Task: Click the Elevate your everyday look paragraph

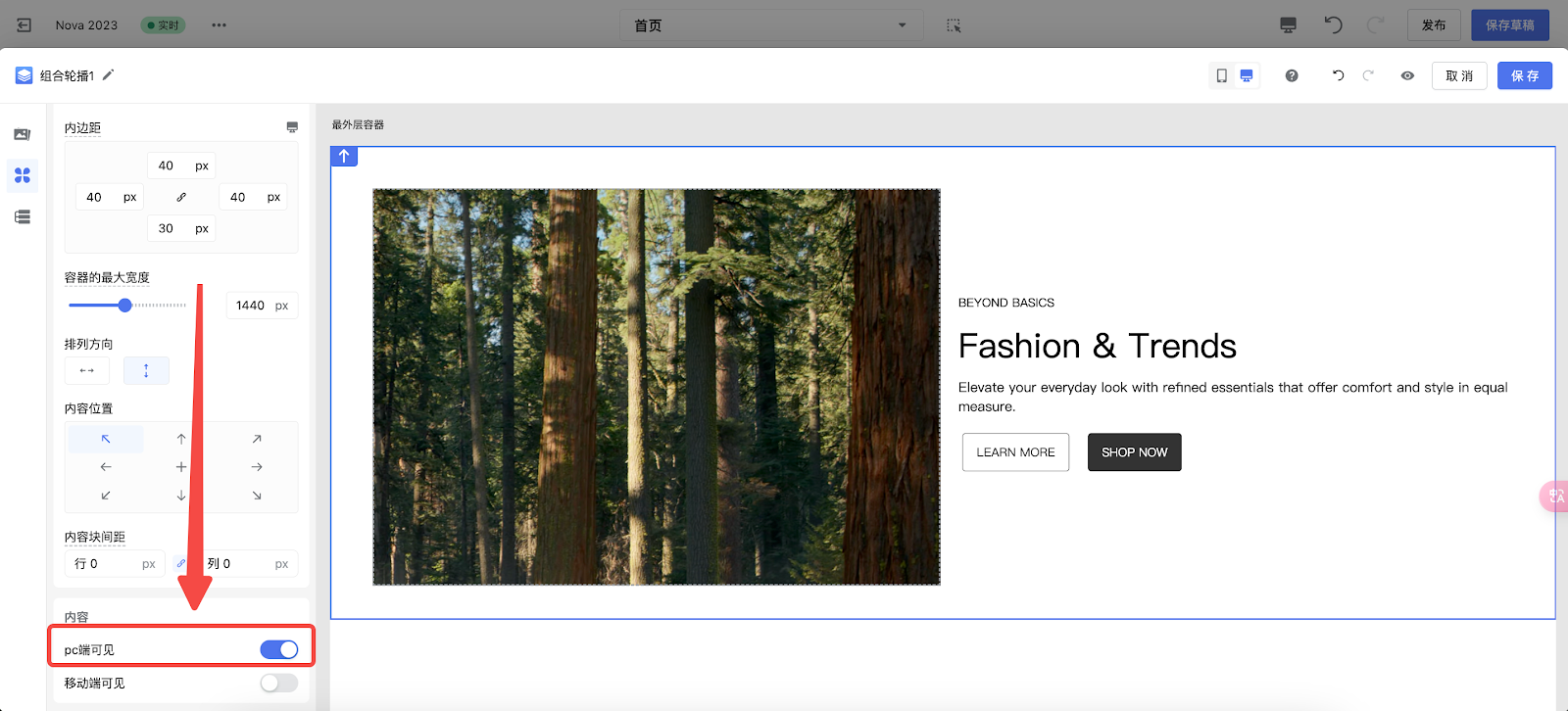Action: [1233, 397]
